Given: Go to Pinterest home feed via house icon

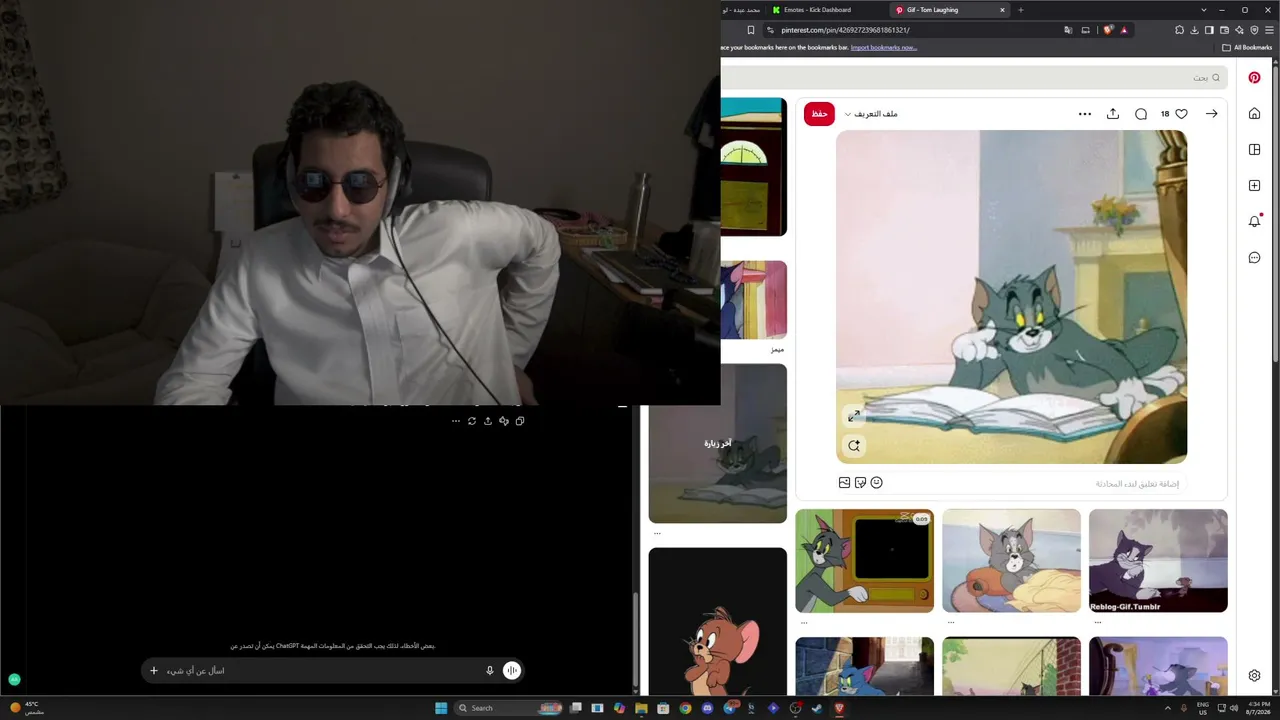Looking at the screenshot, I should click(1254, 114).
